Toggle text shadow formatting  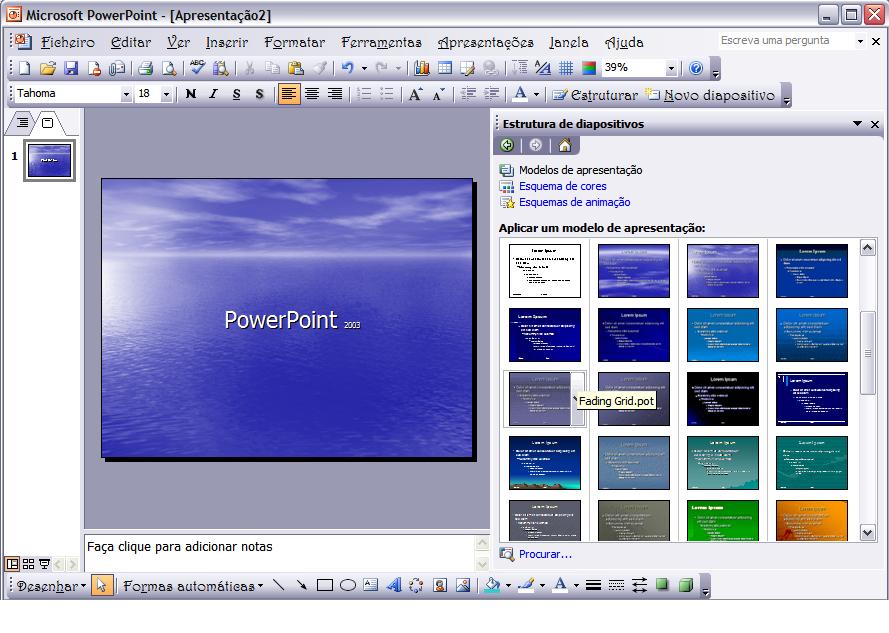point(259,94)
